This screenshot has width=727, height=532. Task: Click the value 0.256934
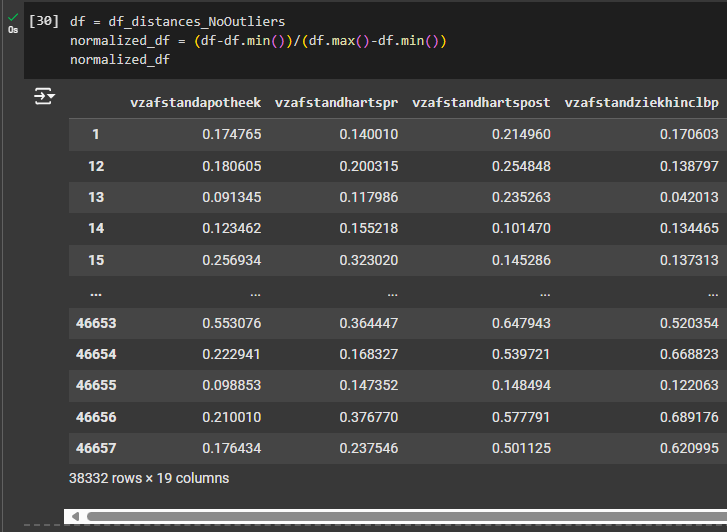pyautogui.click(x=232, y=260)
